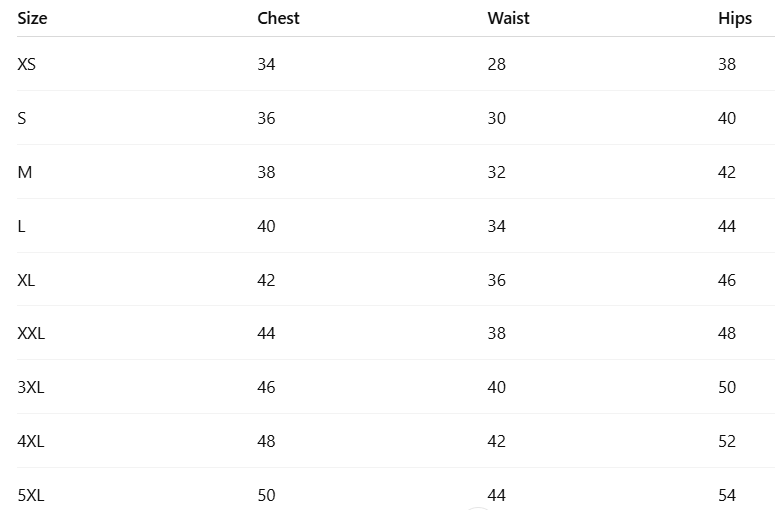Viewport: 775px width, 510px height.
Task: Select the L size row label
Action: tap(21, 226)
